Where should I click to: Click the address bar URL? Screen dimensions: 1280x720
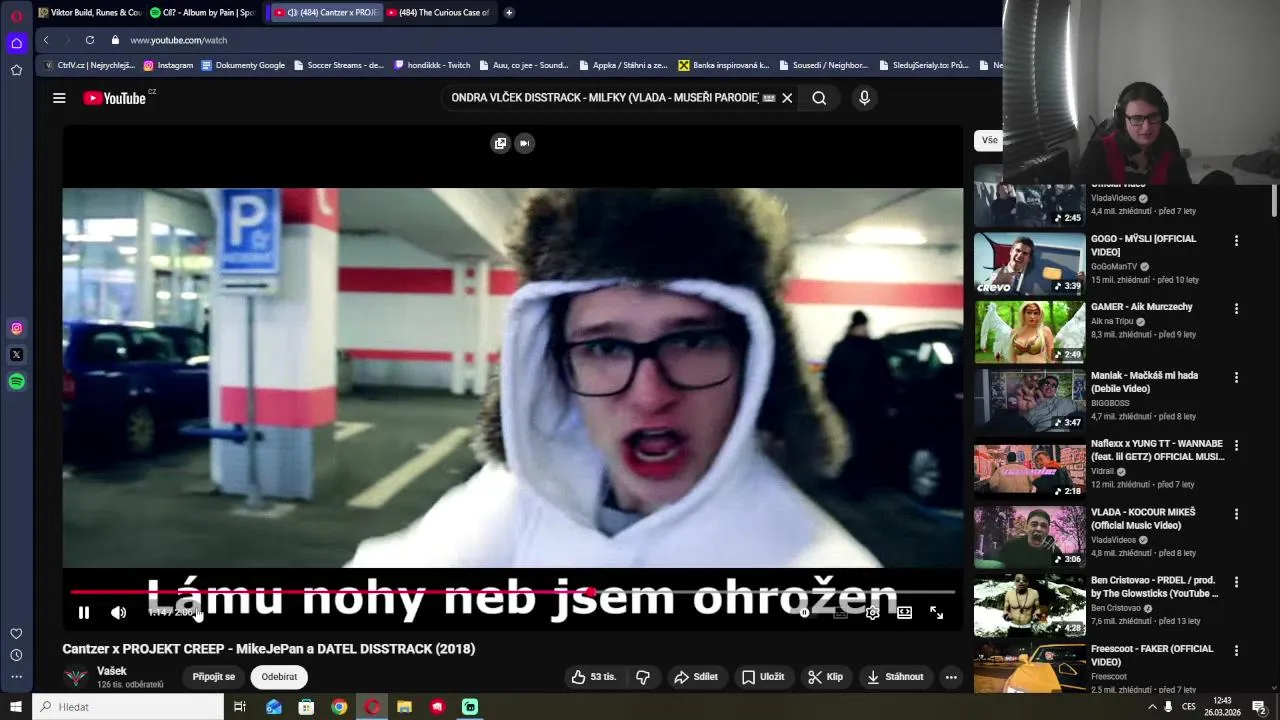(x=179, y=40)
